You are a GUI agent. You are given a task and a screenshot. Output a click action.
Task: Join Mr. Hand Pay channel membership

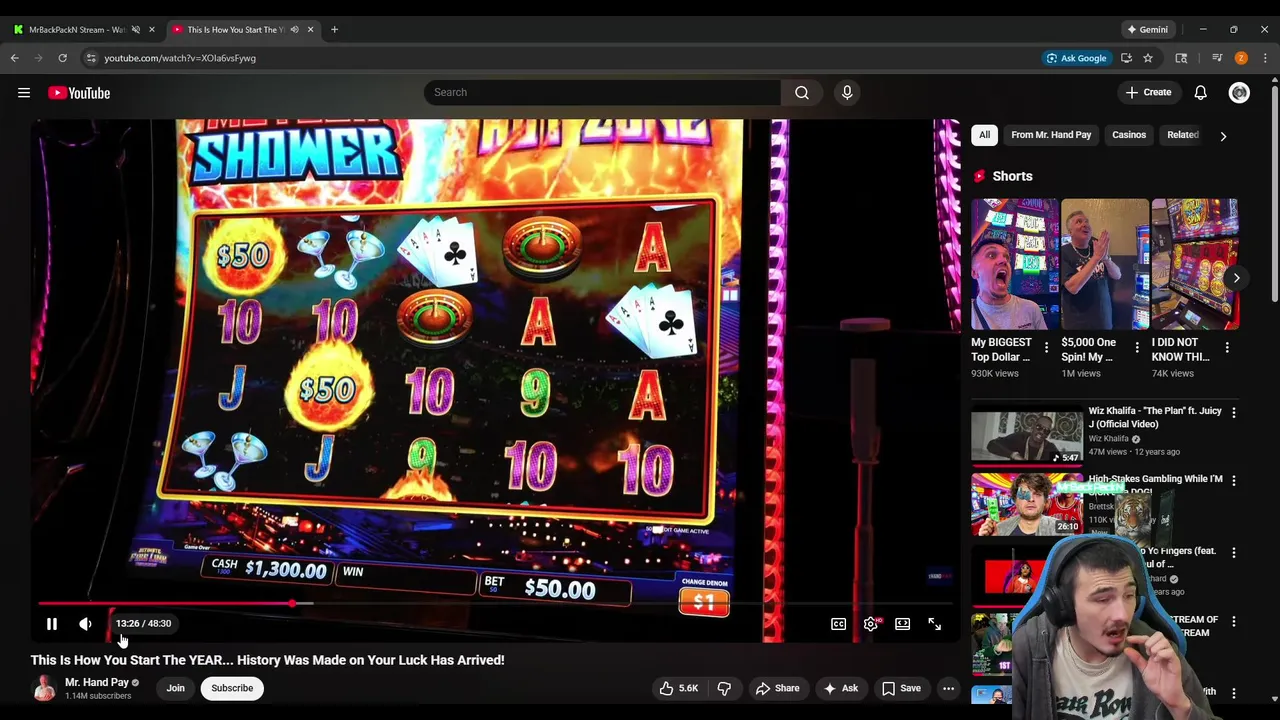pos(175,688)
